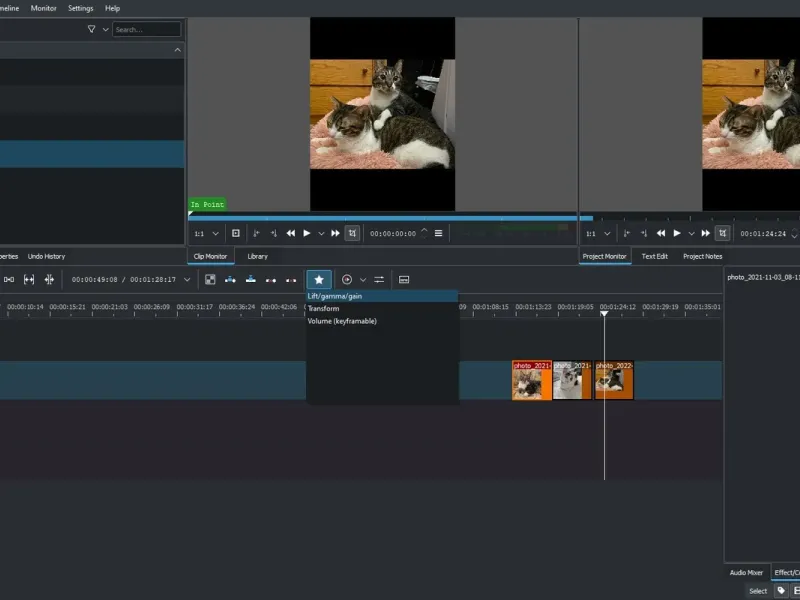Click the subtitle tool icon
800x600 pixels.
(404, 280)
